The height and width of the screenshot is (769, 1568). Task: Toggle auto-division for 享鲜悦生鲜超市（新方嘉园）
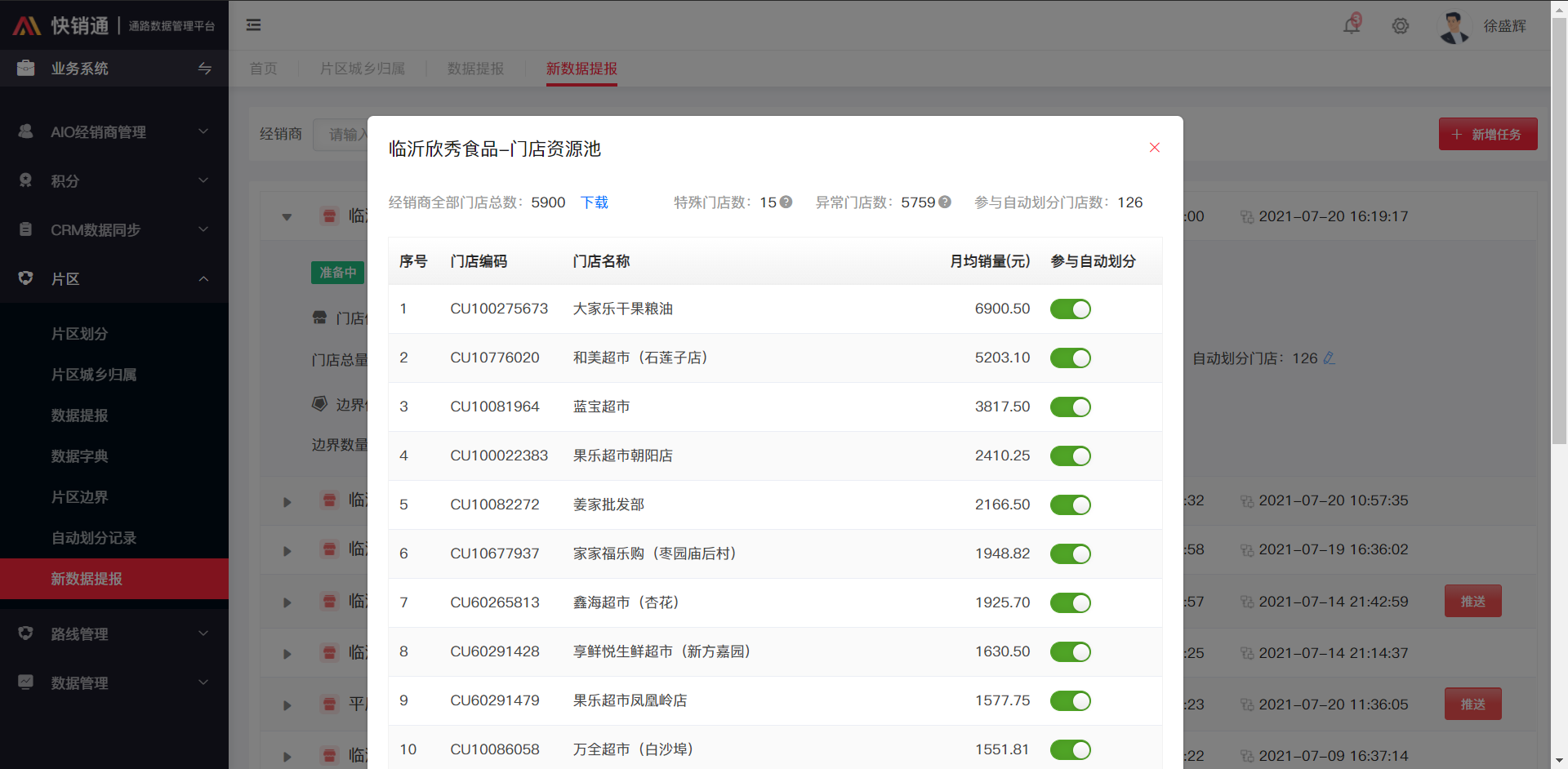pos(1071,652)
